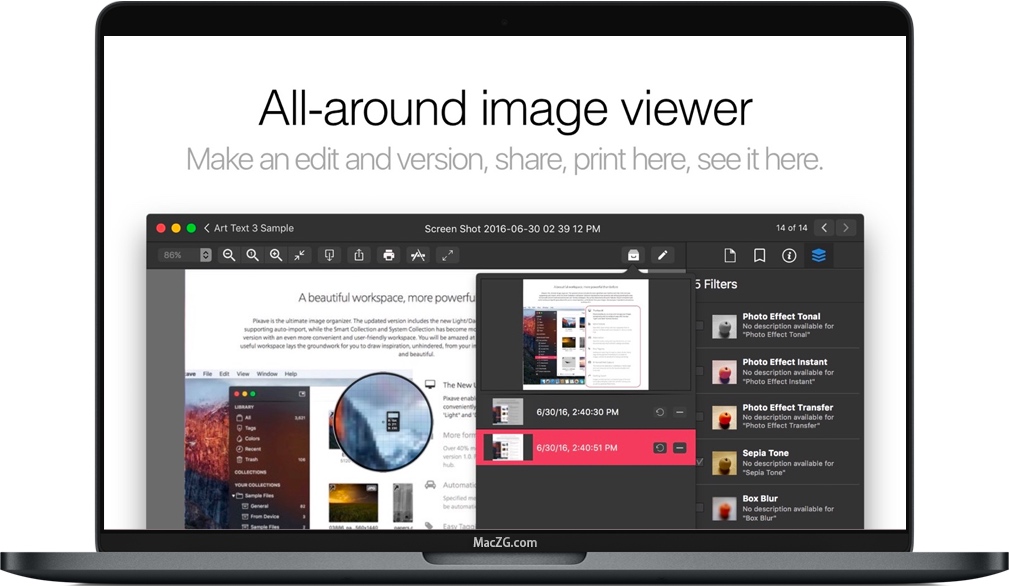Enable the Photo Effect Transfer filter
Image resolution: width=1009 pixels, height=586 pixels.
pos(701,417)
